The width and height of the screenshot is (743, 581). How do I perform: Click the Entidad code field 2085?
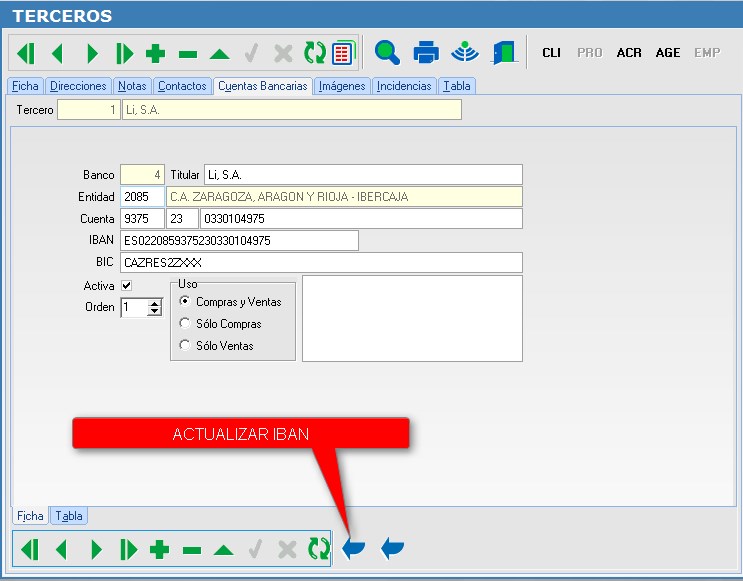point(142,196)
